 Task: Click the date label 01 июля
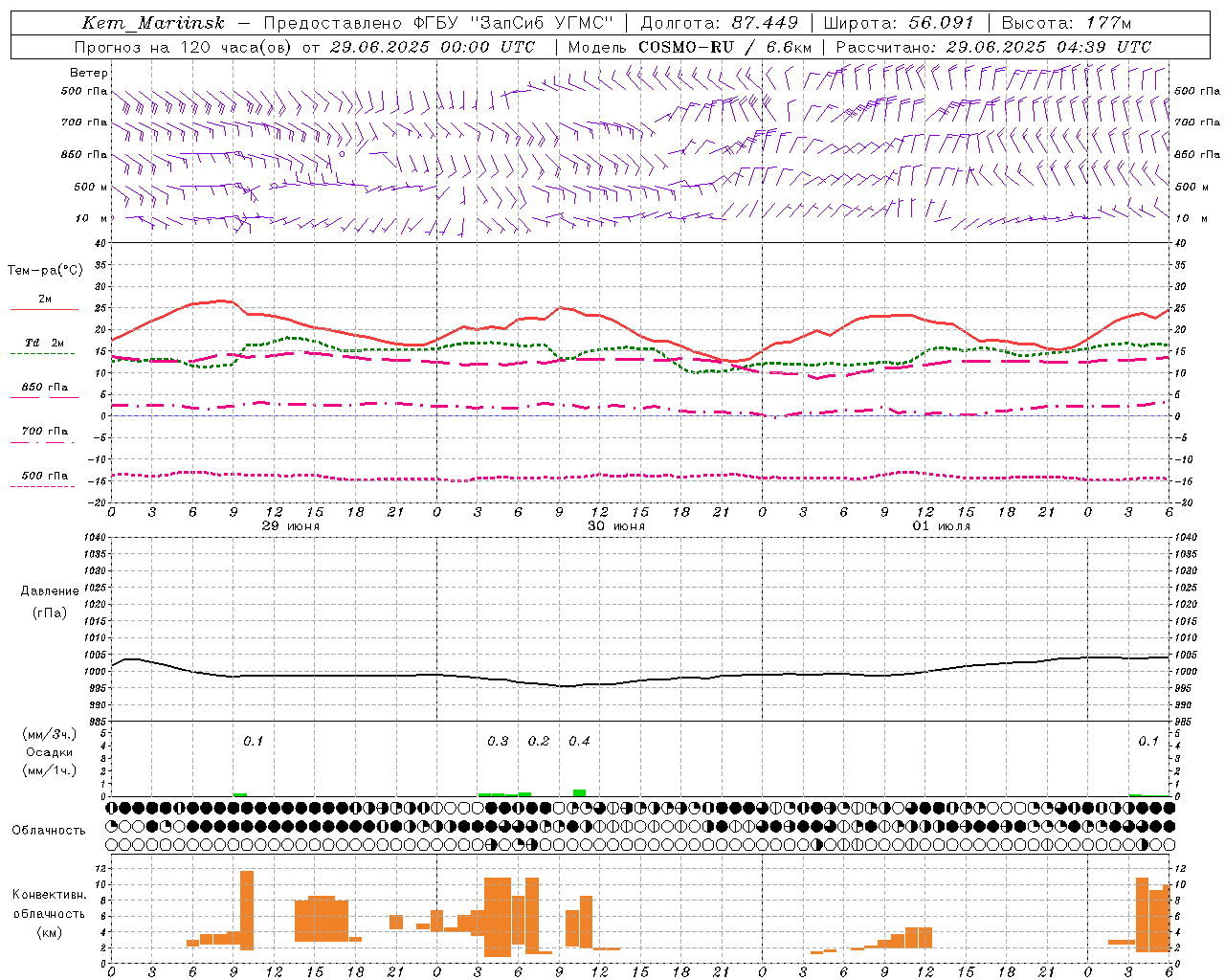coord(942,526)
